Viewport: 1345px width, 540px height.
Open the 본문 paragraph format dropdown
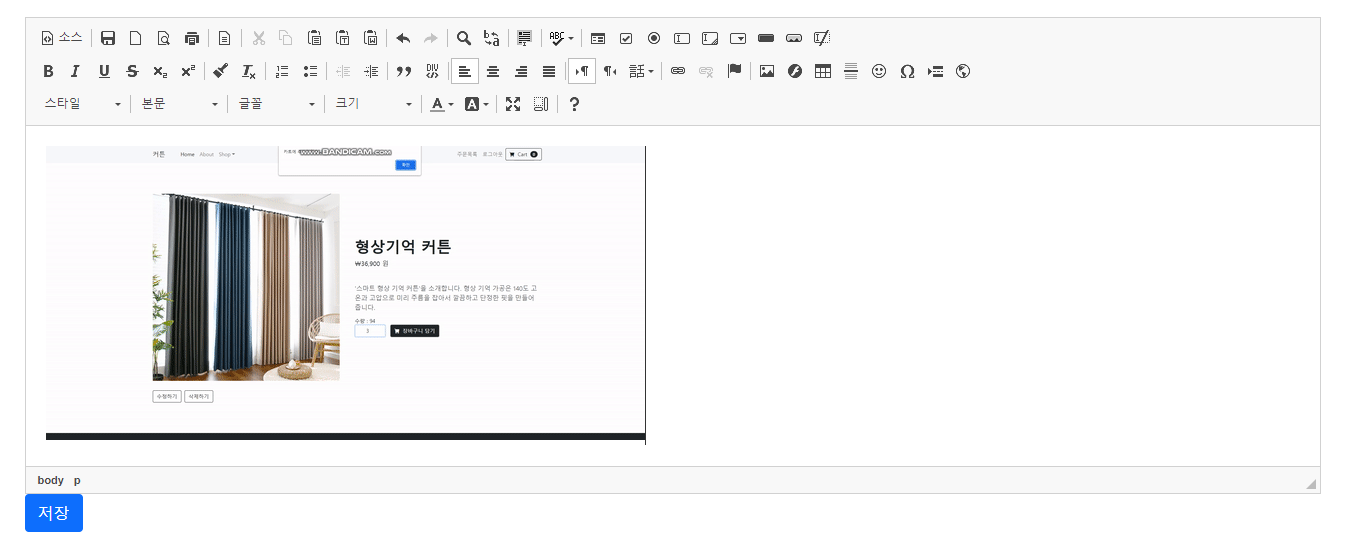coord(180,104)
